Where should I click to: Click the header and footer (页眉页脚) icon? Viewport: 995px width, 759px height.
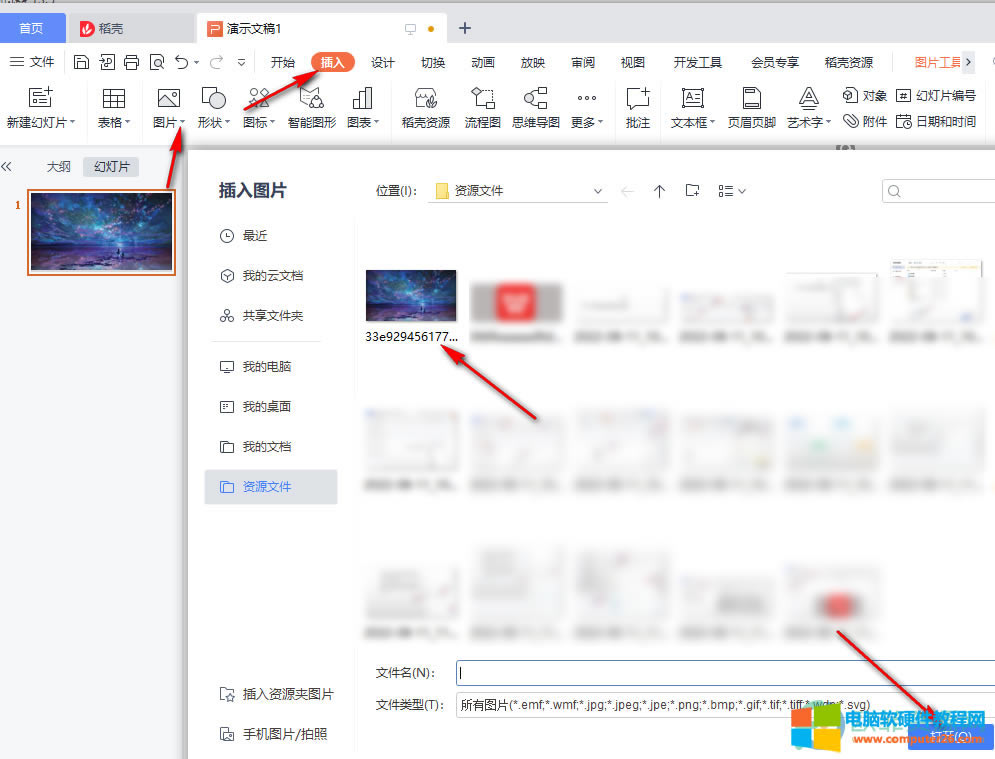(x=751, y=99)
